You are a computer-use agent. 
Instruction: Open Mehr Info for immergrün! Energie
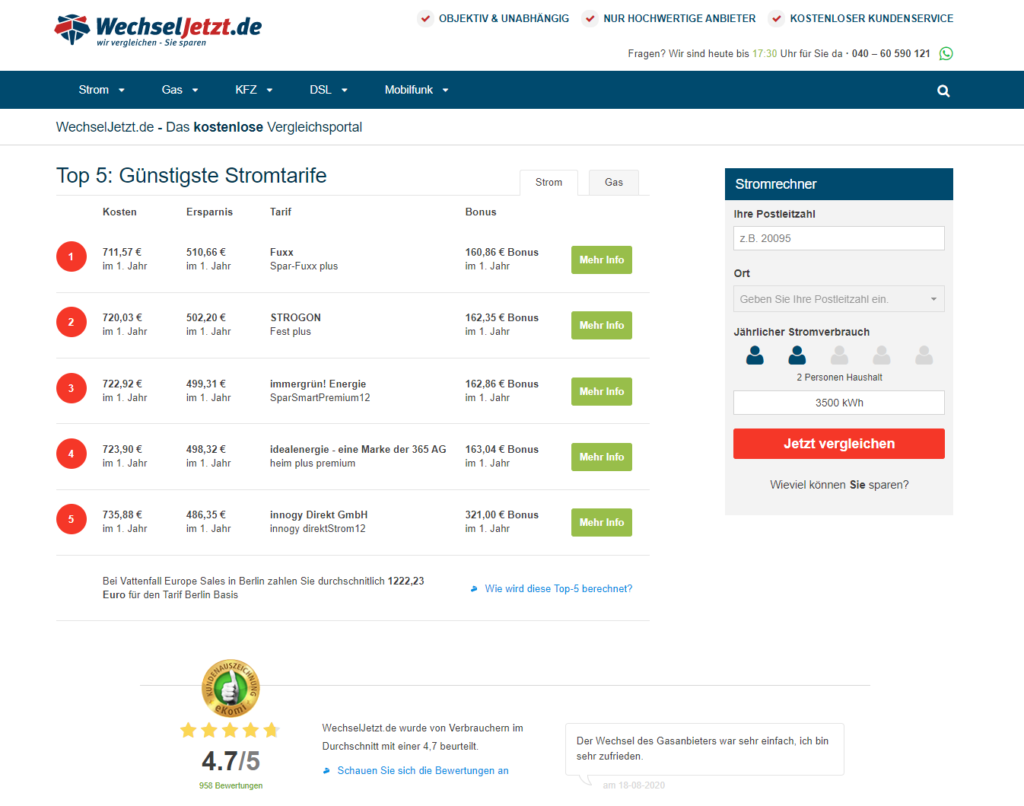pos(601,391)
